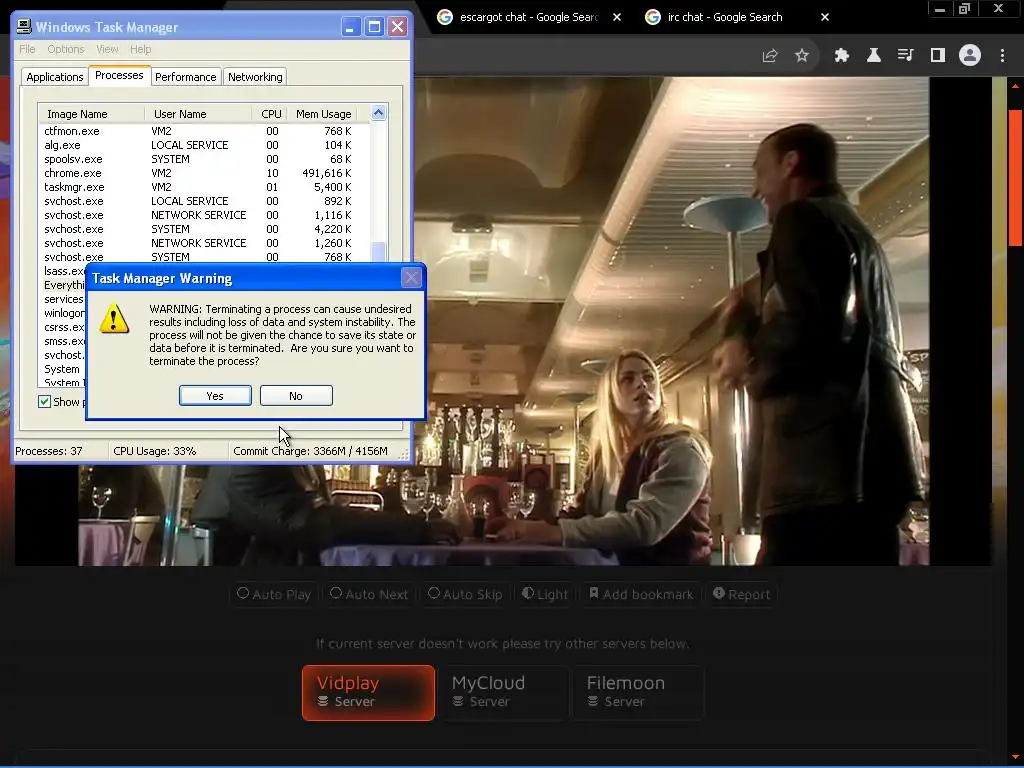
Task: Switch to the Performance tab
Action: (x=185, y=77)
